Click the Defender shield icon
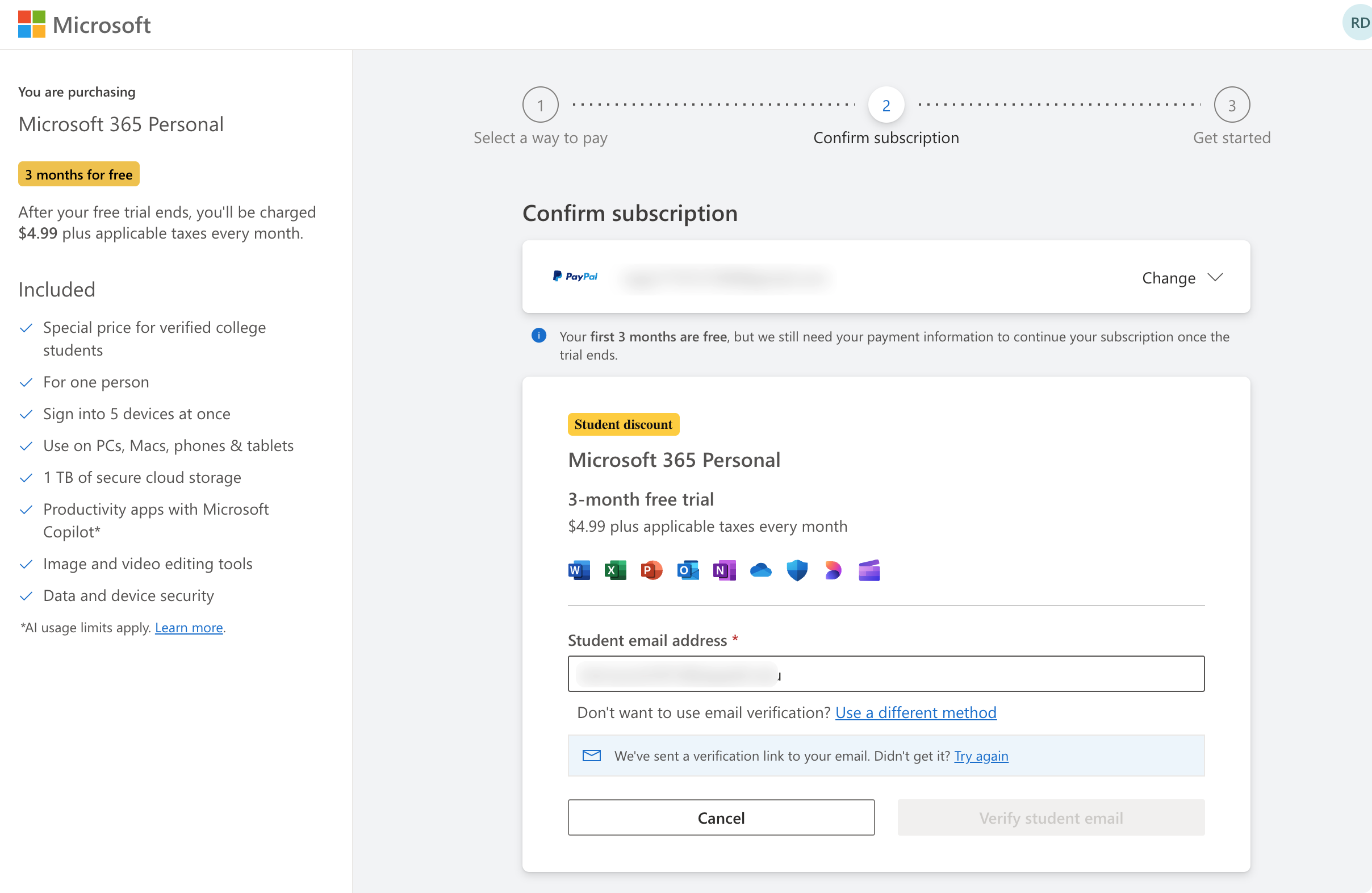The width and height of the screenshot is (1372, 893). pyautogui.click(x=797, y=570)
